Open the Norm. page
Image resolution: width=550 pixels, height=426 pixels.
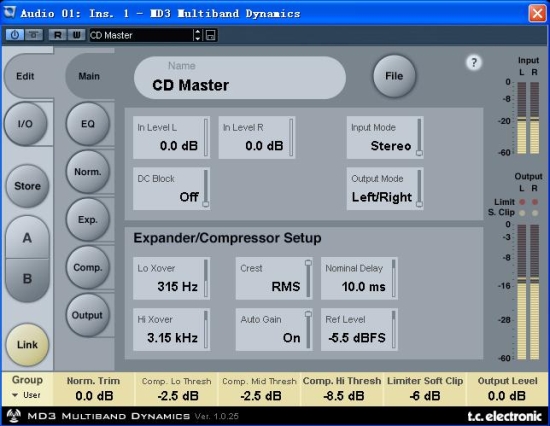88,172
